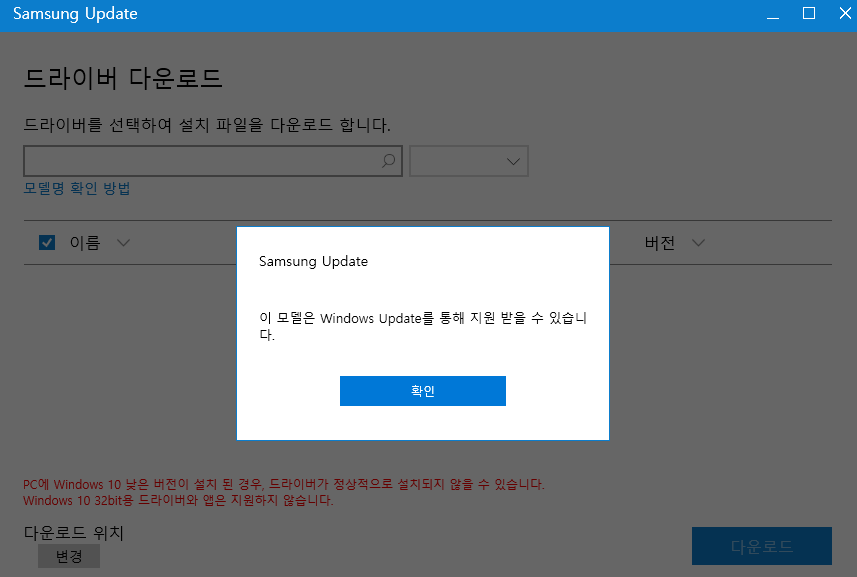Click the 버전 column header text
The width and height of the screenshot is (857, 577).
pyautogui.click(x=660, y=243)
